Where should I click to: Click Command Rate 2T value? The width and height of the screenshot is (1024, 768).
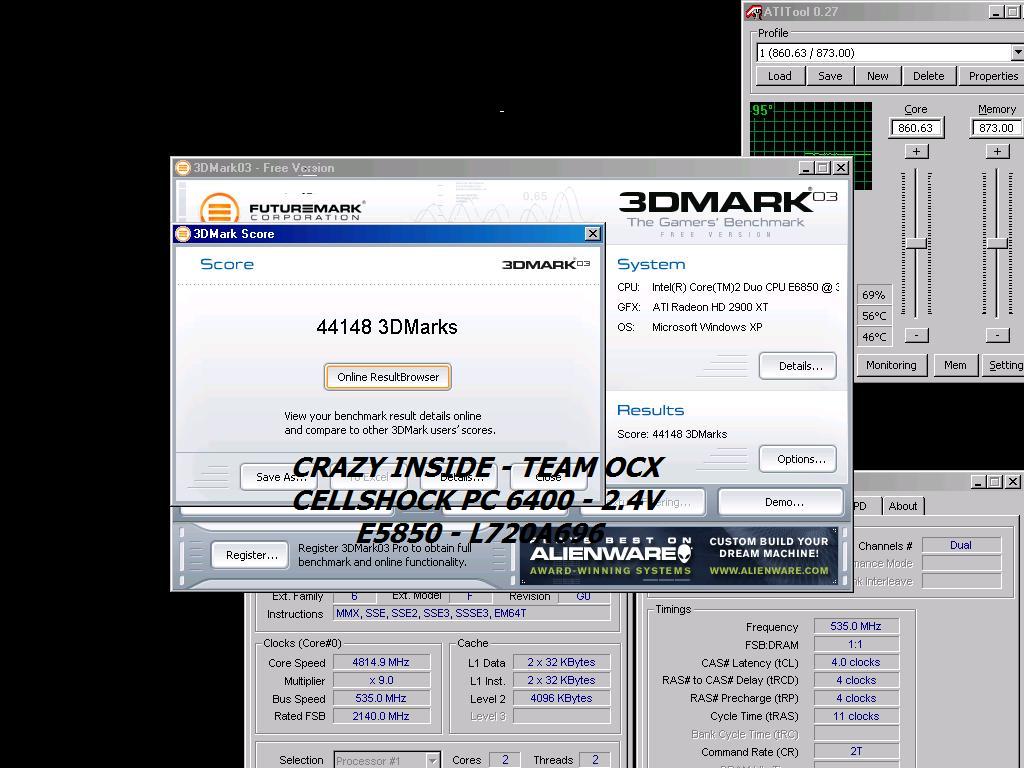click(856, 752)
